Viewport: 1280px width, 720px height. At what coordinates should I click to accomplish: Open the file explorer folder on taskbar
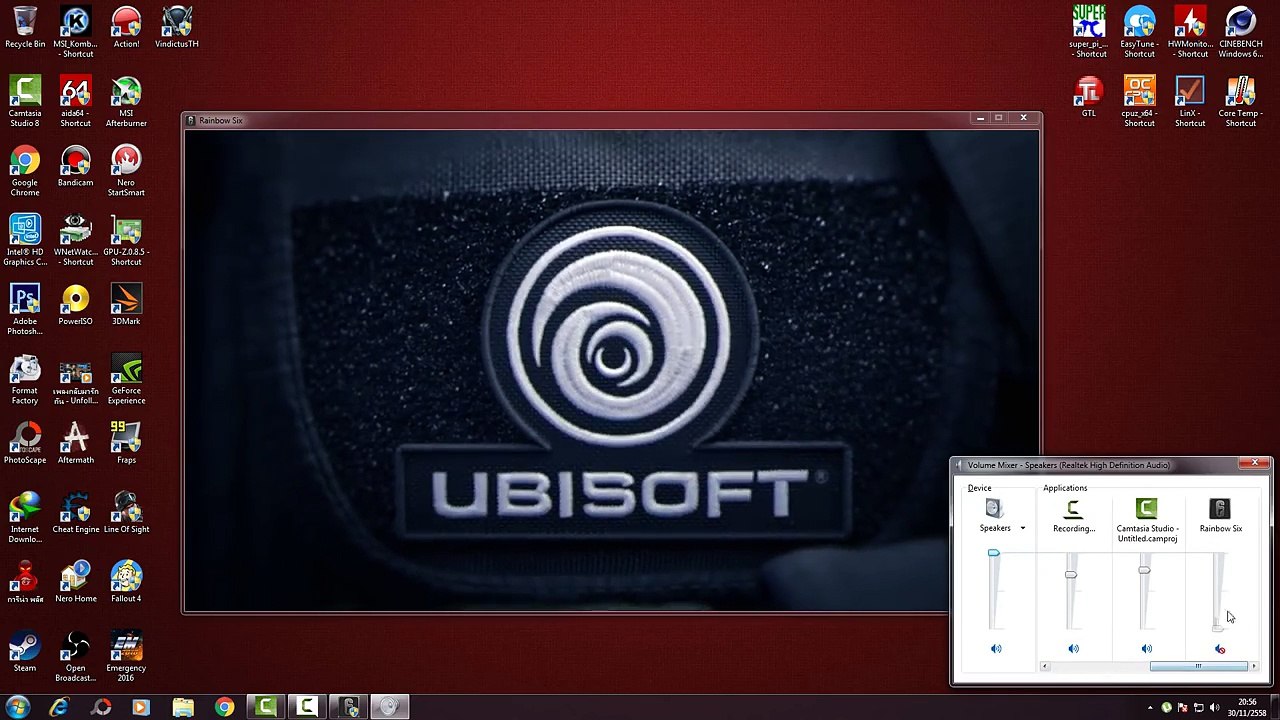click(x=183, y=707)
